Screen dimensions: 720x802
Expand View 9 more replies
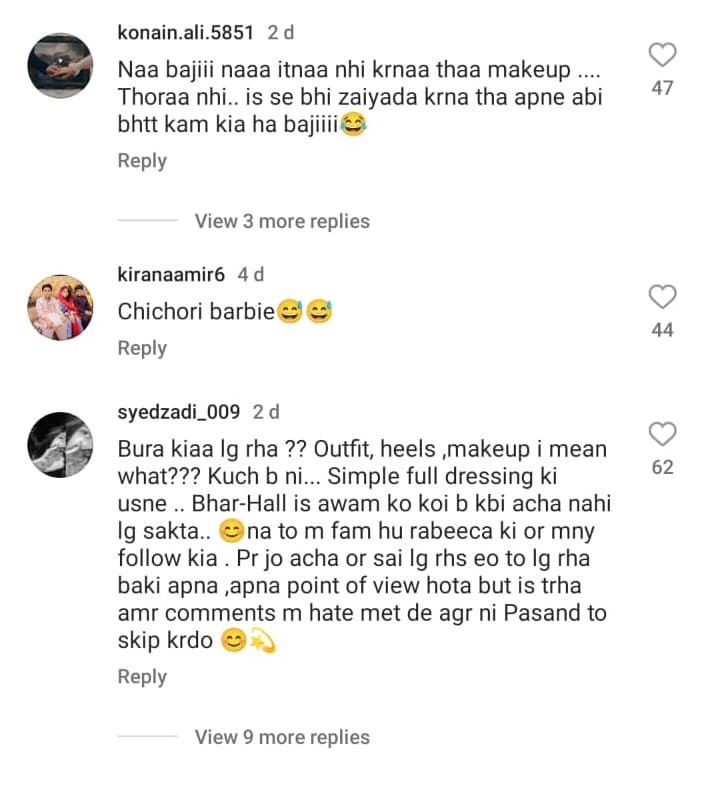(282, 737)
